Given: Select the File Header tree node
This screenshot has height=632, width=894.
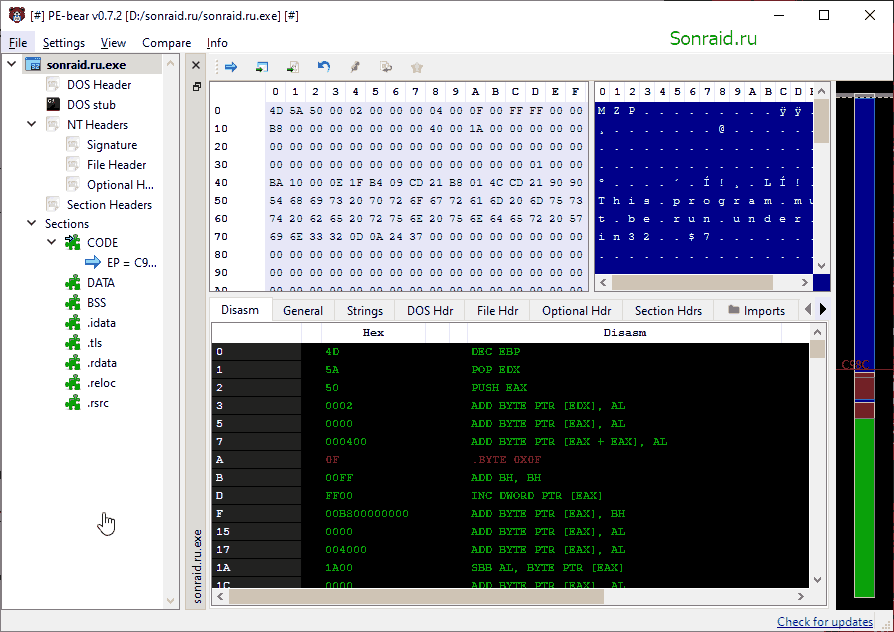Looking at the screenshot, I should tap(116, 165).
